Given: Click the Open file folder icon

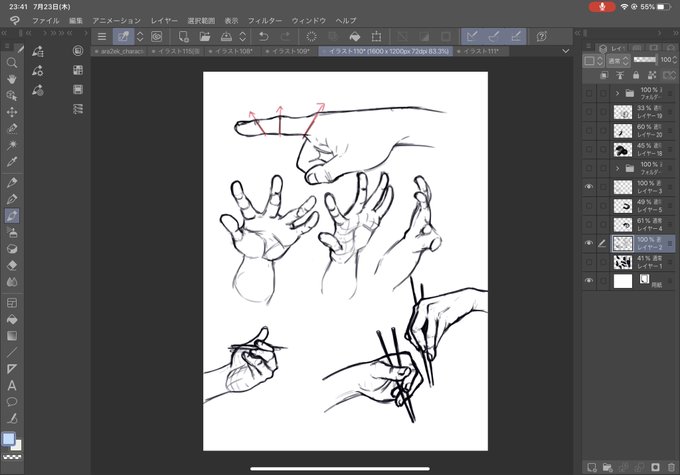Looking at the screenshot, I should coord(205,36).
